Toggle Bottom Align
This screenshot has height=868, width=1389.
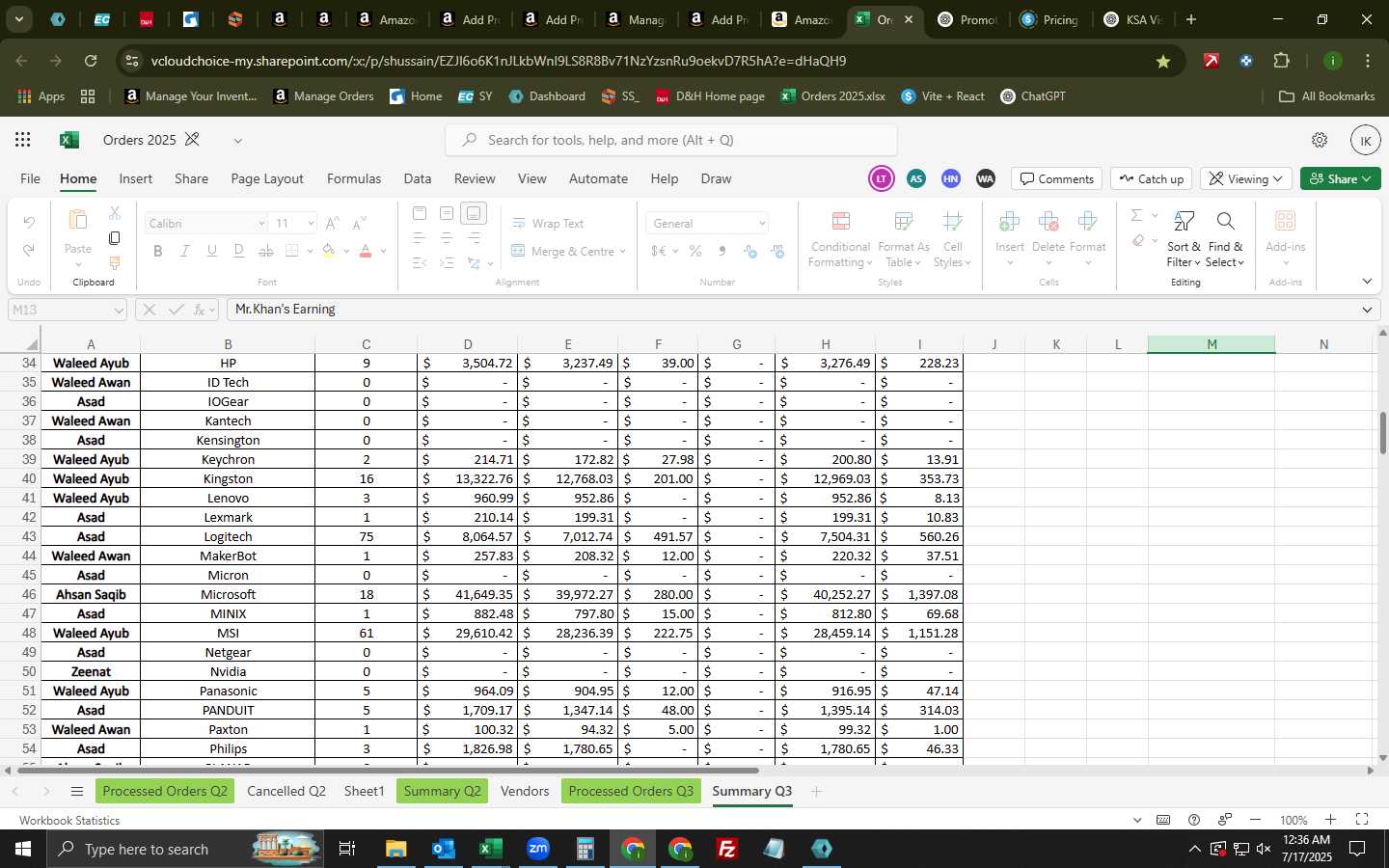(x=474, y=213)
